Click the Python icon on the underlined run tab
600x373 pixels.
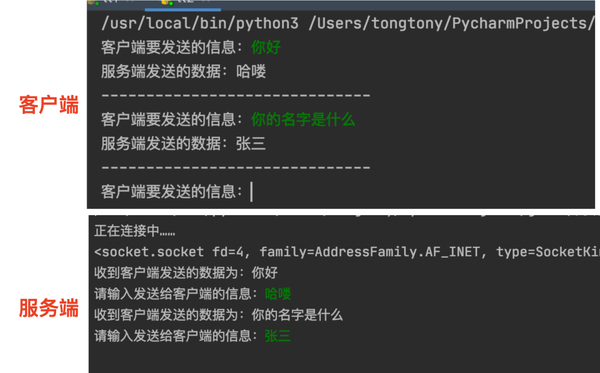(x=167, y=2)
